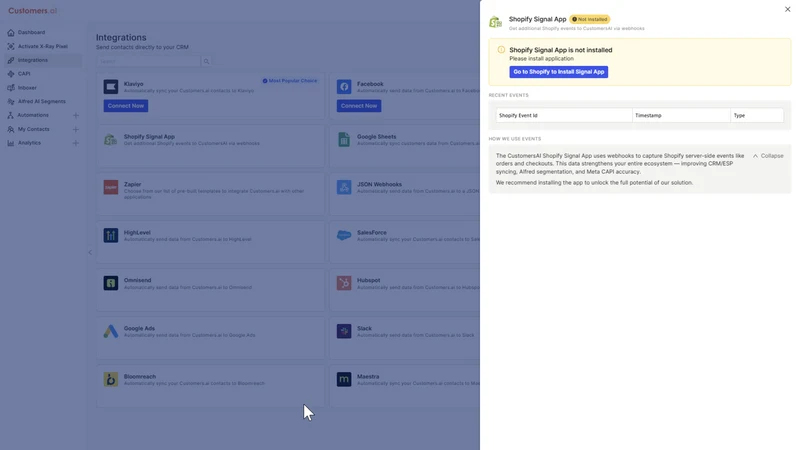The image size is (800, 450).
Task: Open the Omnisend integration title
Action: coord(137,281)
